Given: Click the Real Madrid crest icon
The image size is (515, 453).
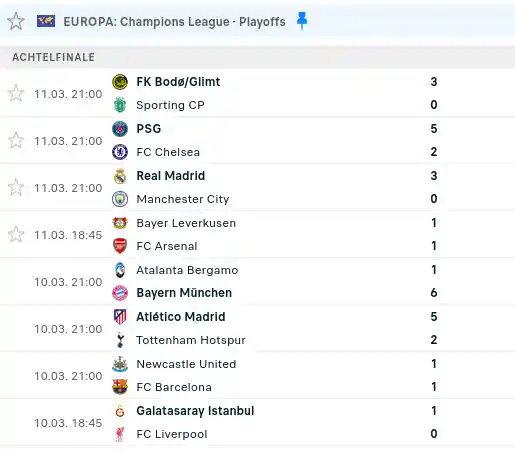Looking at the screenshot, I should tap(120, 176).
